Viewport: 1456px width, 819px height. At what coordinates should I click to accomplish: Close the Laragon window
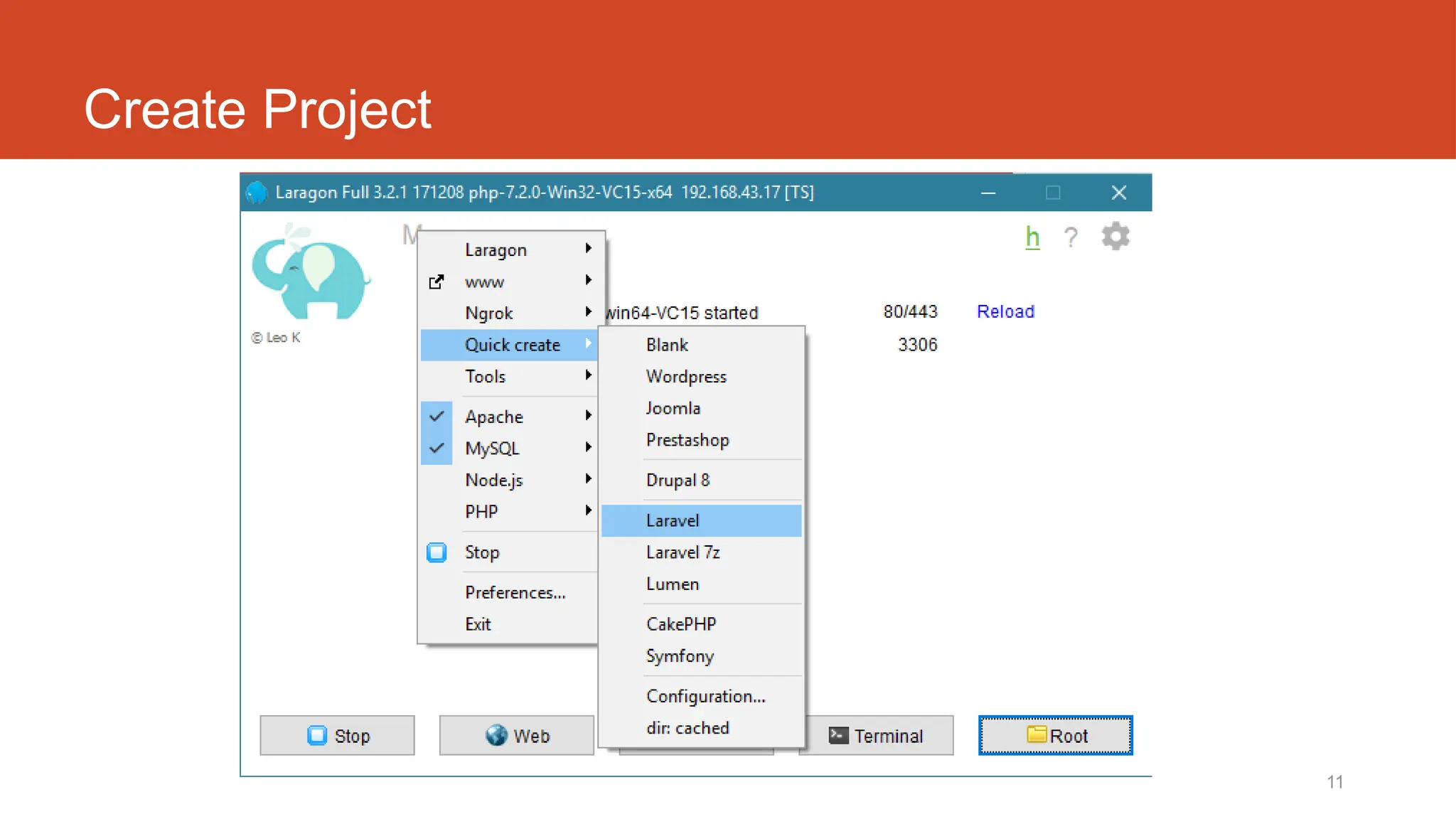[x=1119, y=193]
